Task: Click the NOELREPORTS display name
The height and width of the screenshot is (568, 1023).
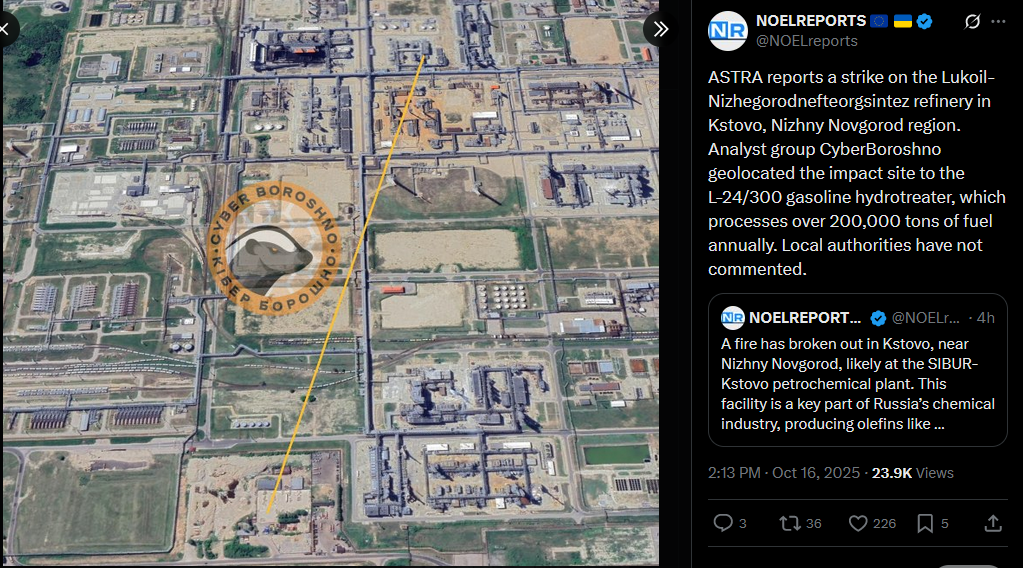Action: [x=811, y=21]
